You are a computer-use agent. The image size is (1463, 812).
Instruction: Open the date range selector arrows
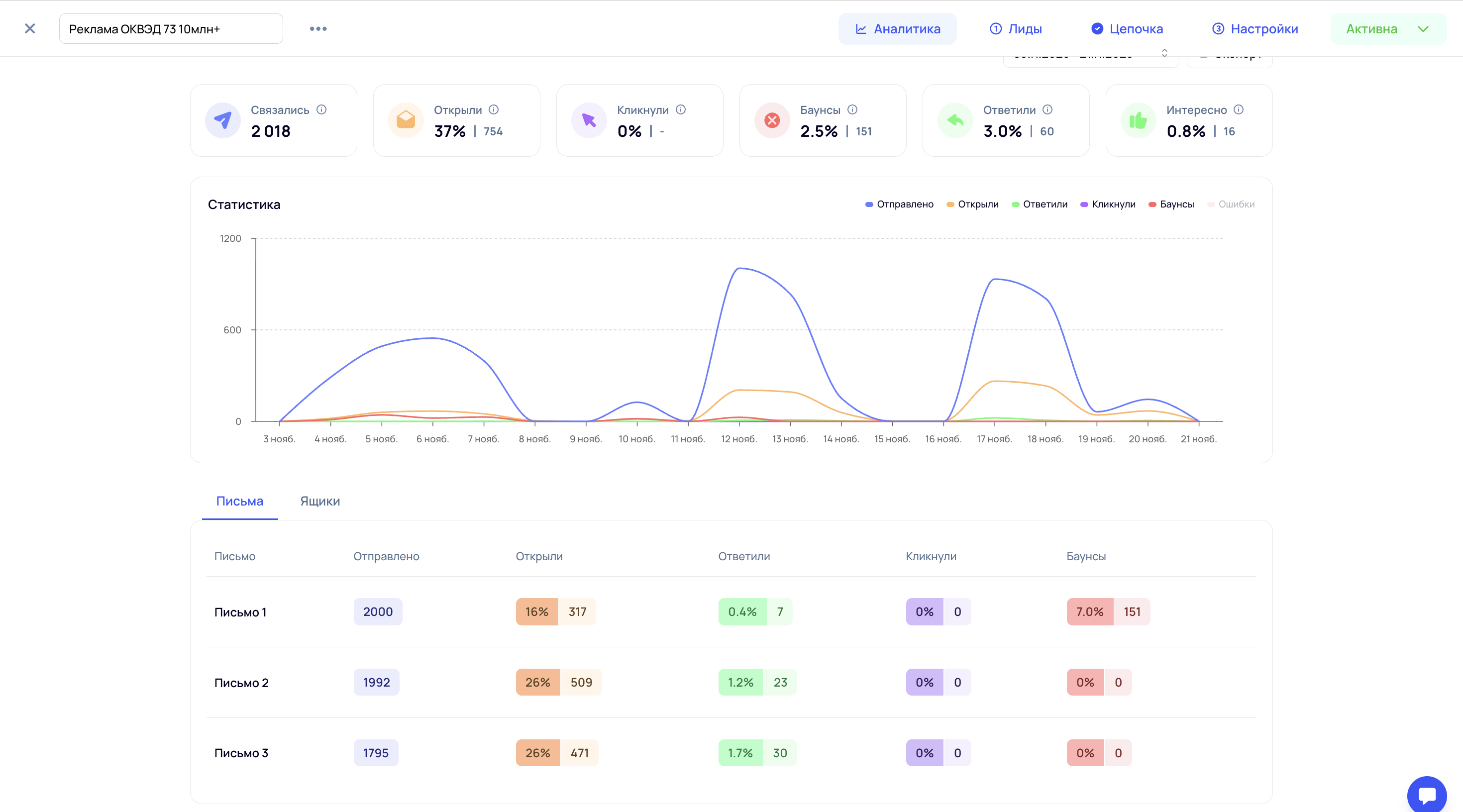tap(1164, 53)
